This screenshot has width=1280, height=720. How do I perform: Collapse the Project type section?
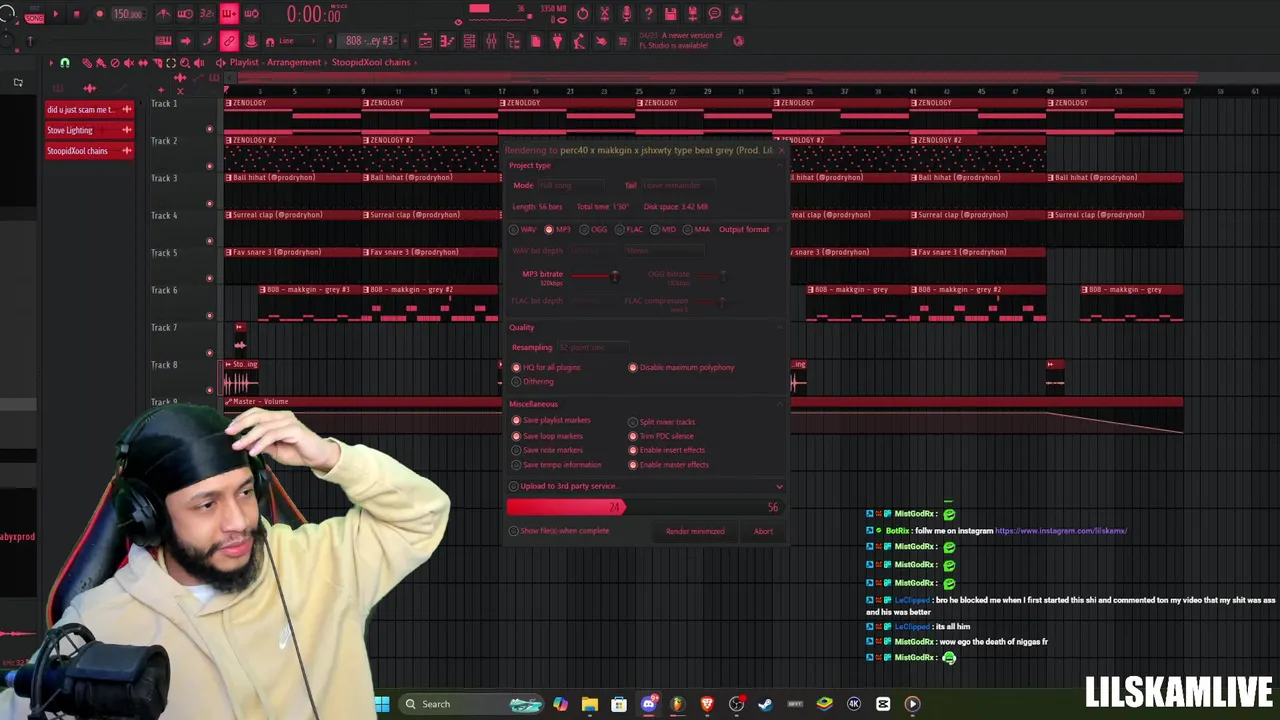pyautogui.click(x=780, y=165)
